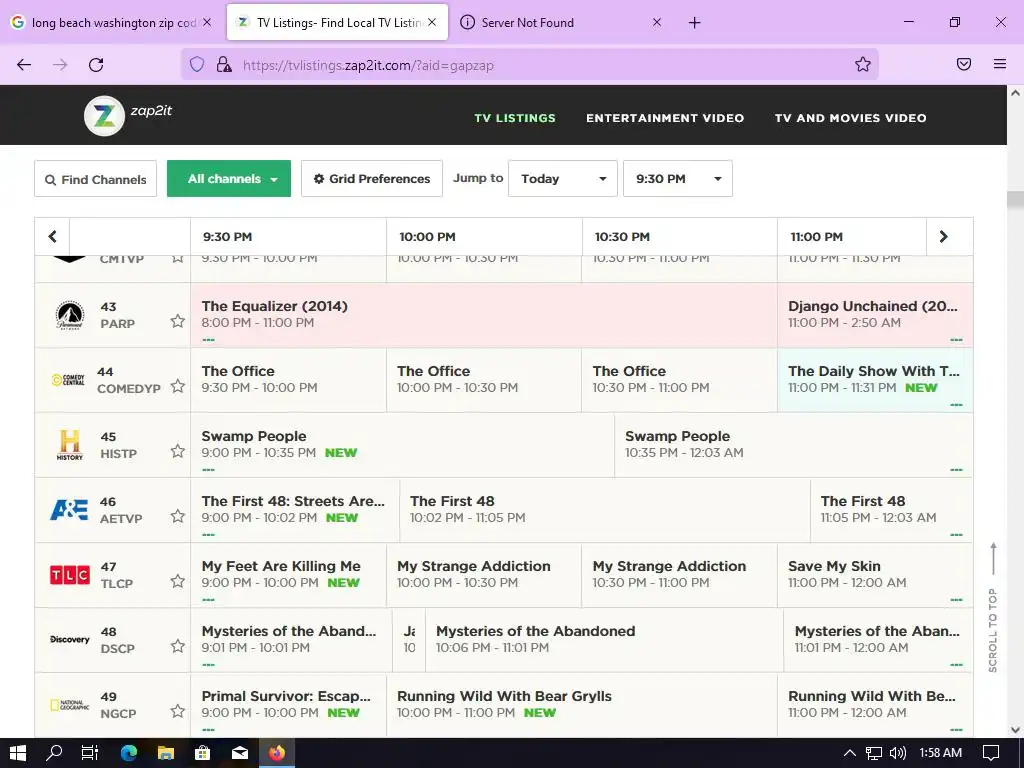Open Running Wild With Bear Grylls 10:00 PM
The width and height of the screenshot is (1024, 768).
581,705
